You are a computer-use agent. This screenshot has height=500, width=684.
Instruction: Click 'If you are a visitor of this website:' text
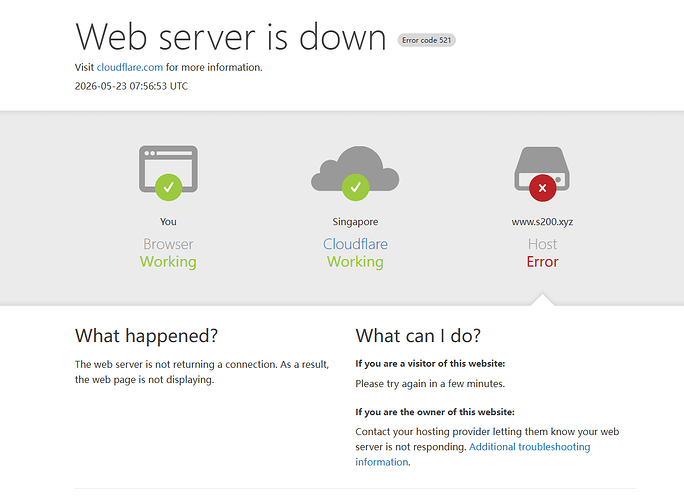click(430, 363)
